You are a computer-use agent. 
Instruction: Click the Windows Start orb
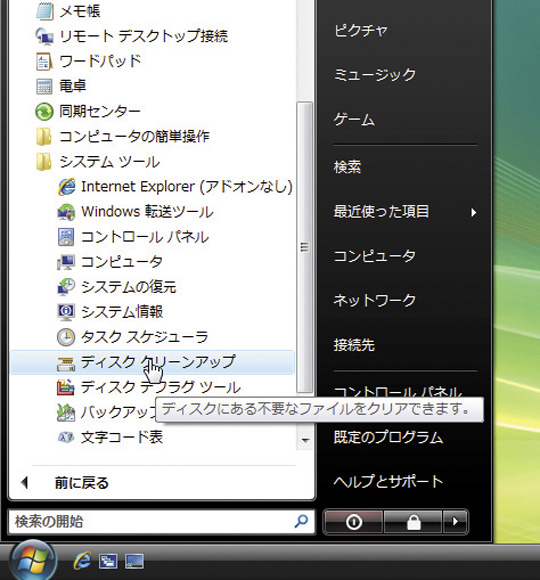[x=33, y=560]
